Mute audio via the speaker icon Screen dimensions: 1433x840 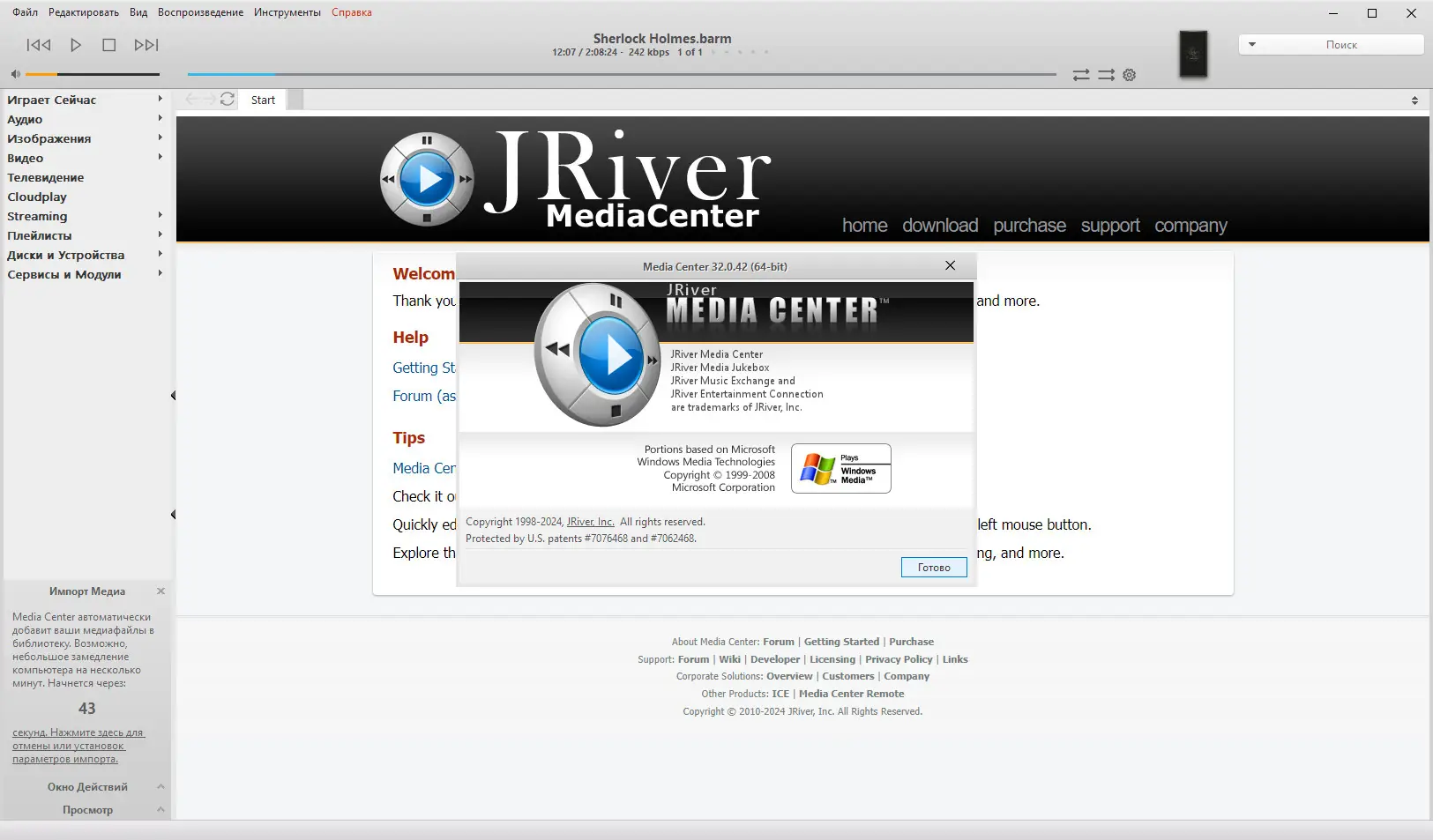click(x=15, y=74)
